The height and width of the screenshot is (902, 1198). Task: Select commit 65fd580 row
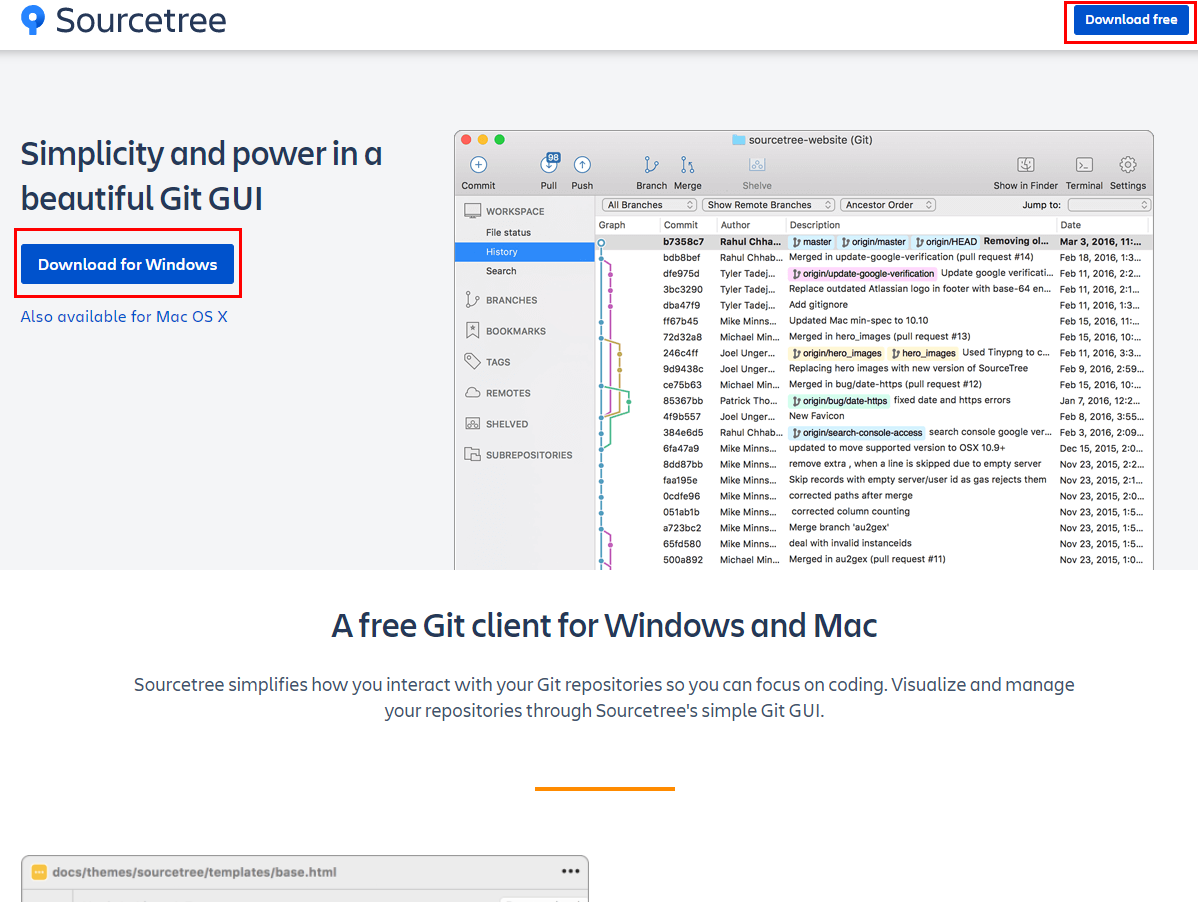click(x=873, y=544)
